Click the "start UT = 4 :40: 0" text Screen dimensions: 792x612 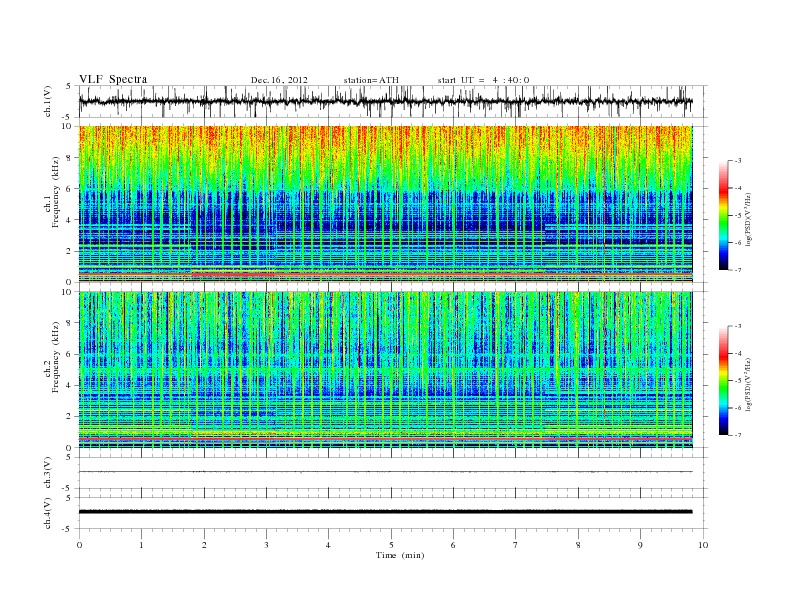483,80
